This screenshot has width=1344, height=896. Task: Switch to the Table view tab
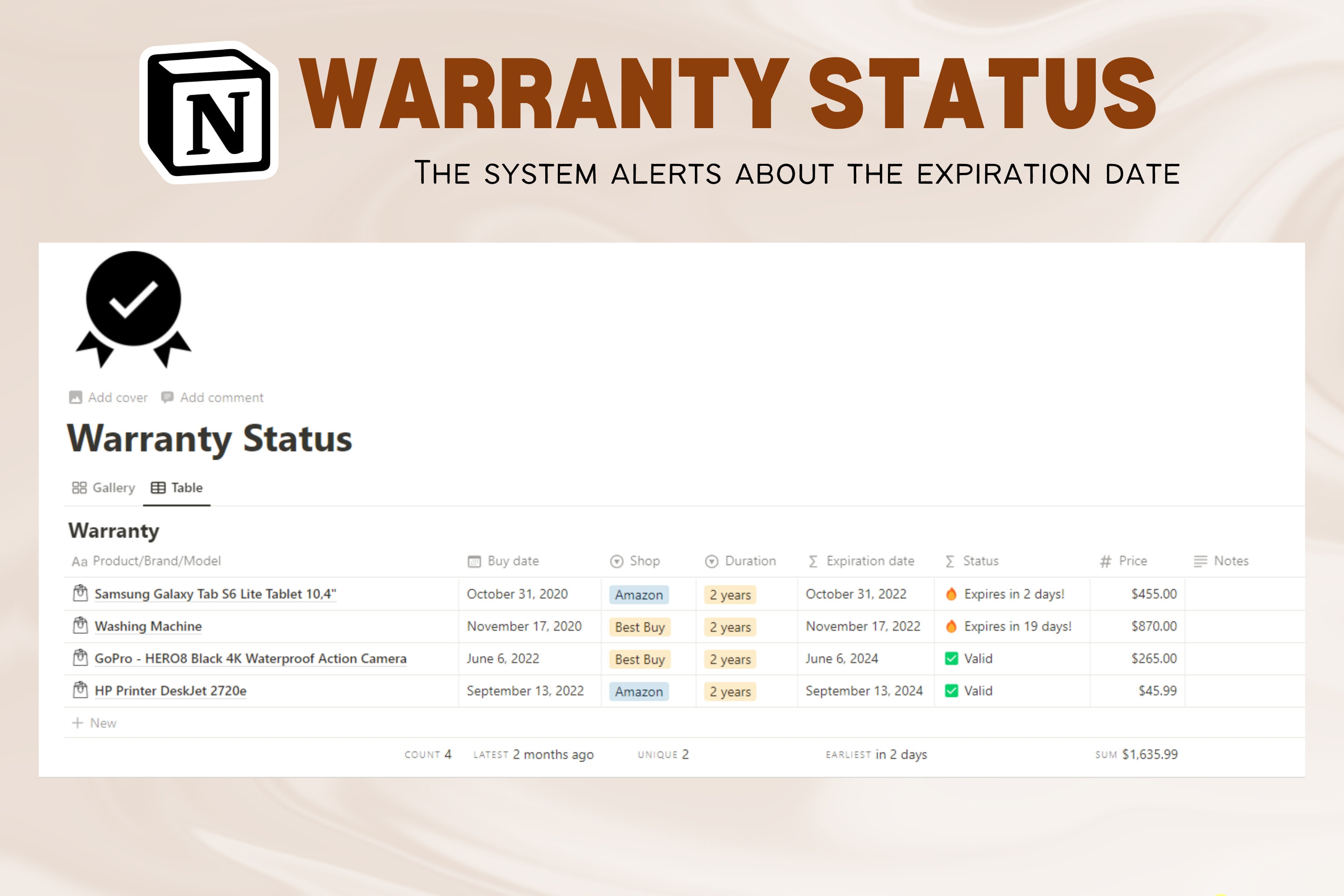[x=177, y=487]
